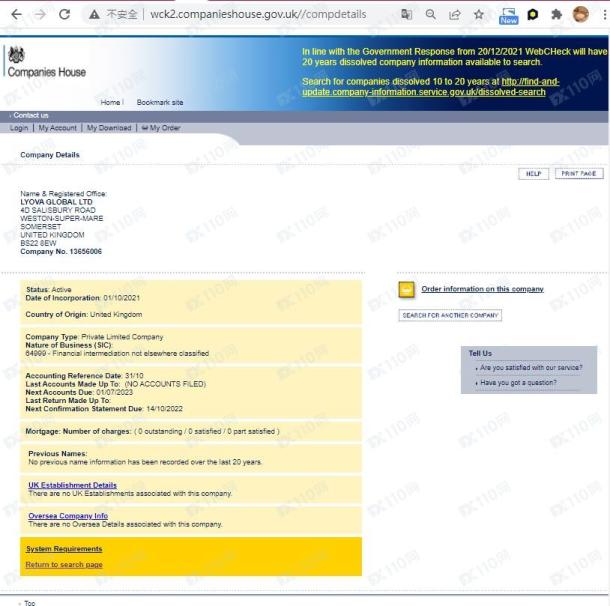Open the translate page icon
610x606 pixels.
406,14
